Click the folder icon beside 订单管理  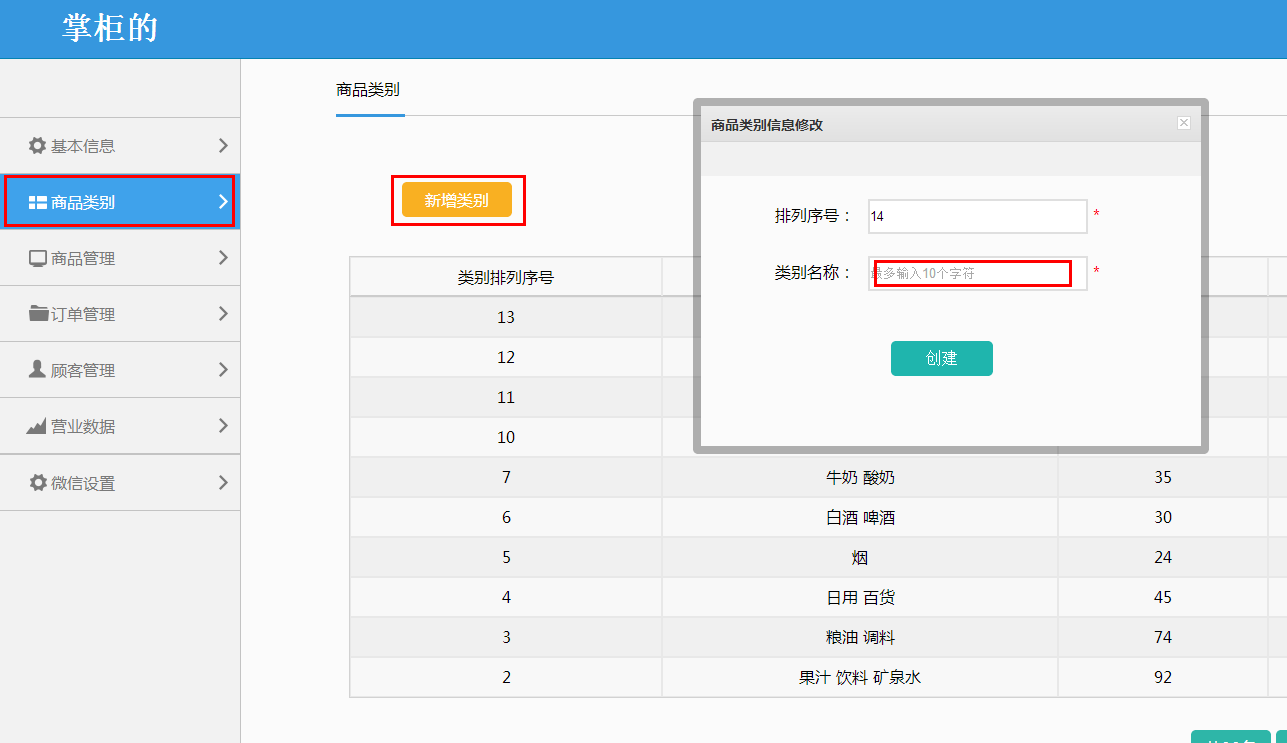pyautogui.click(x=38, y=315)
